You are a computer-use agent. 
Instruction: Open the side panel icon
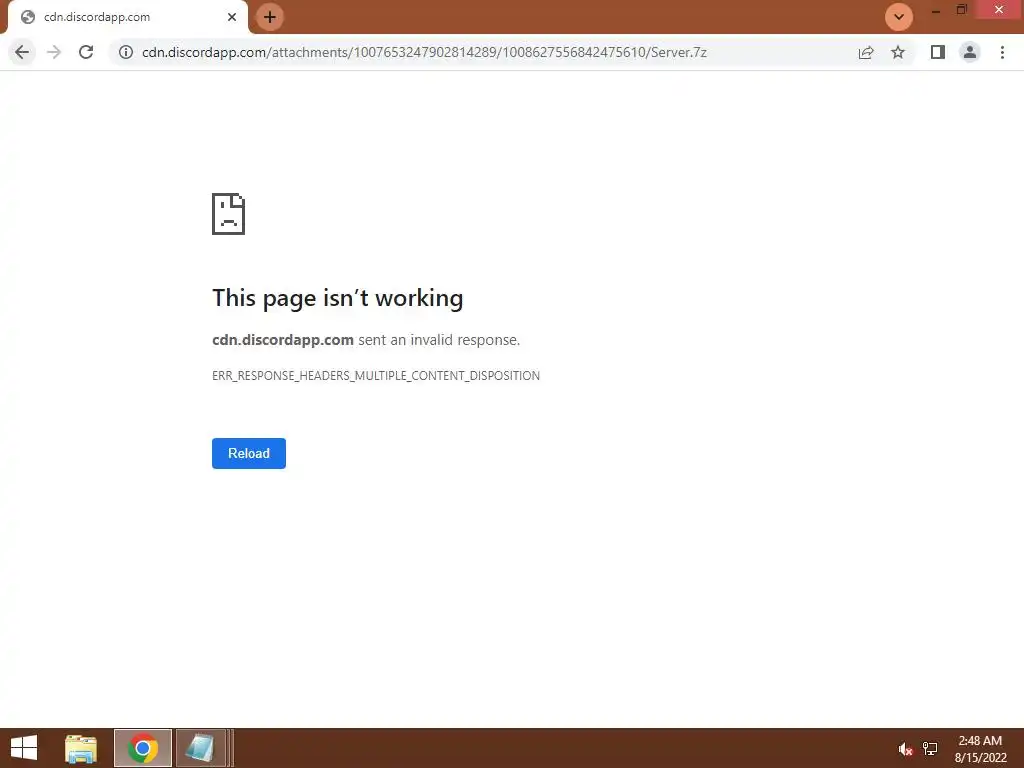click(938, 52)
